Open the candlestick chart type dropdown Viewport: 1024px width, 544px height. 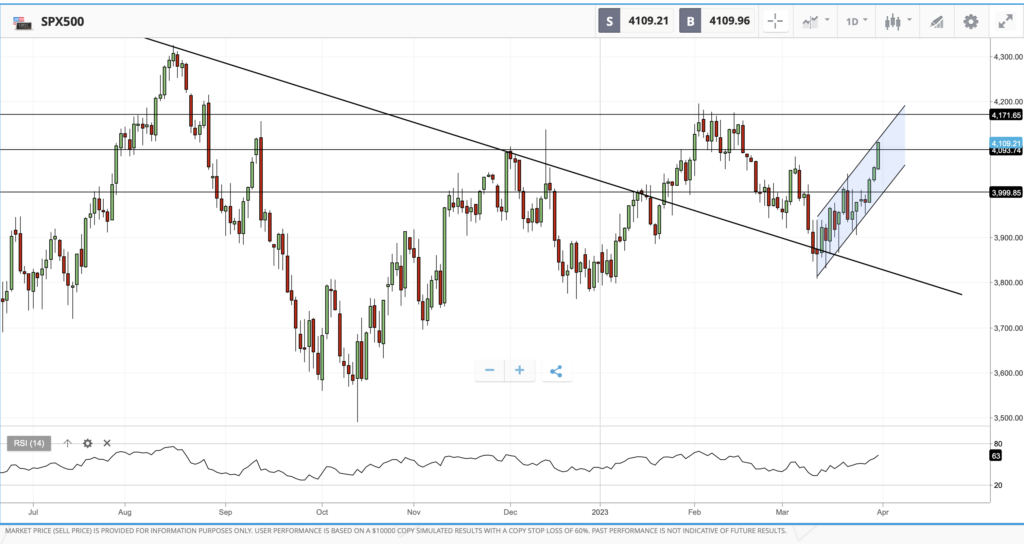pos(896,20)
